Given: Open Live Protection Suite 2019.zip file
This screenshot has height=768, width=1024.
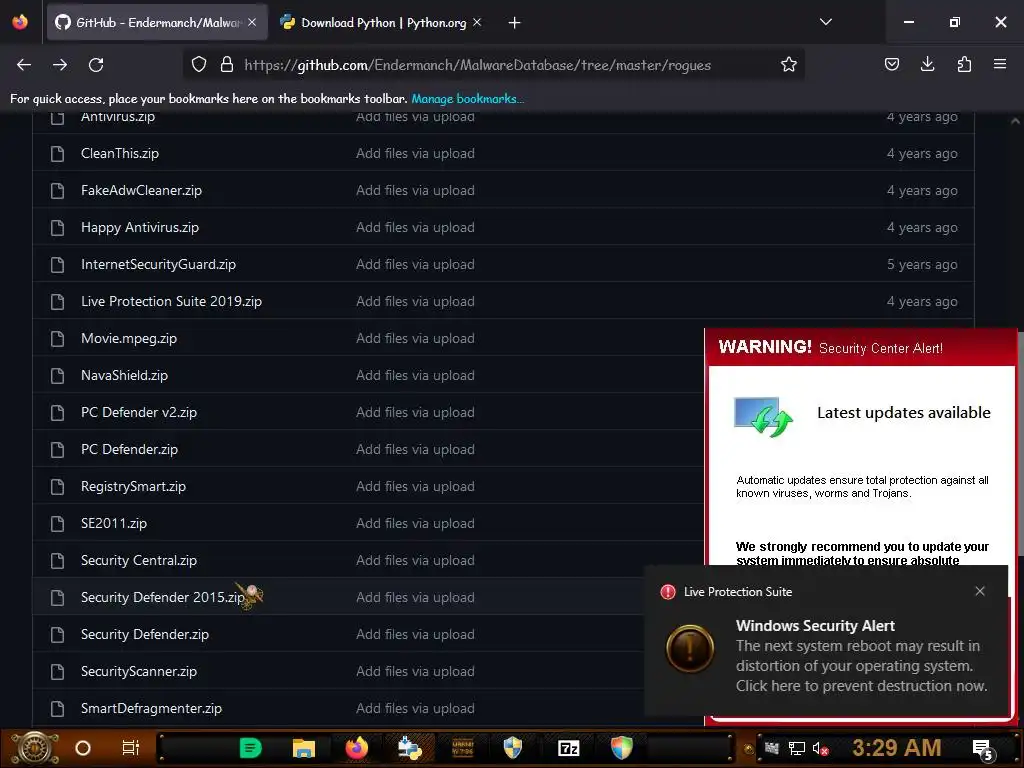Looking at the screenshot, I should [171, 302].
